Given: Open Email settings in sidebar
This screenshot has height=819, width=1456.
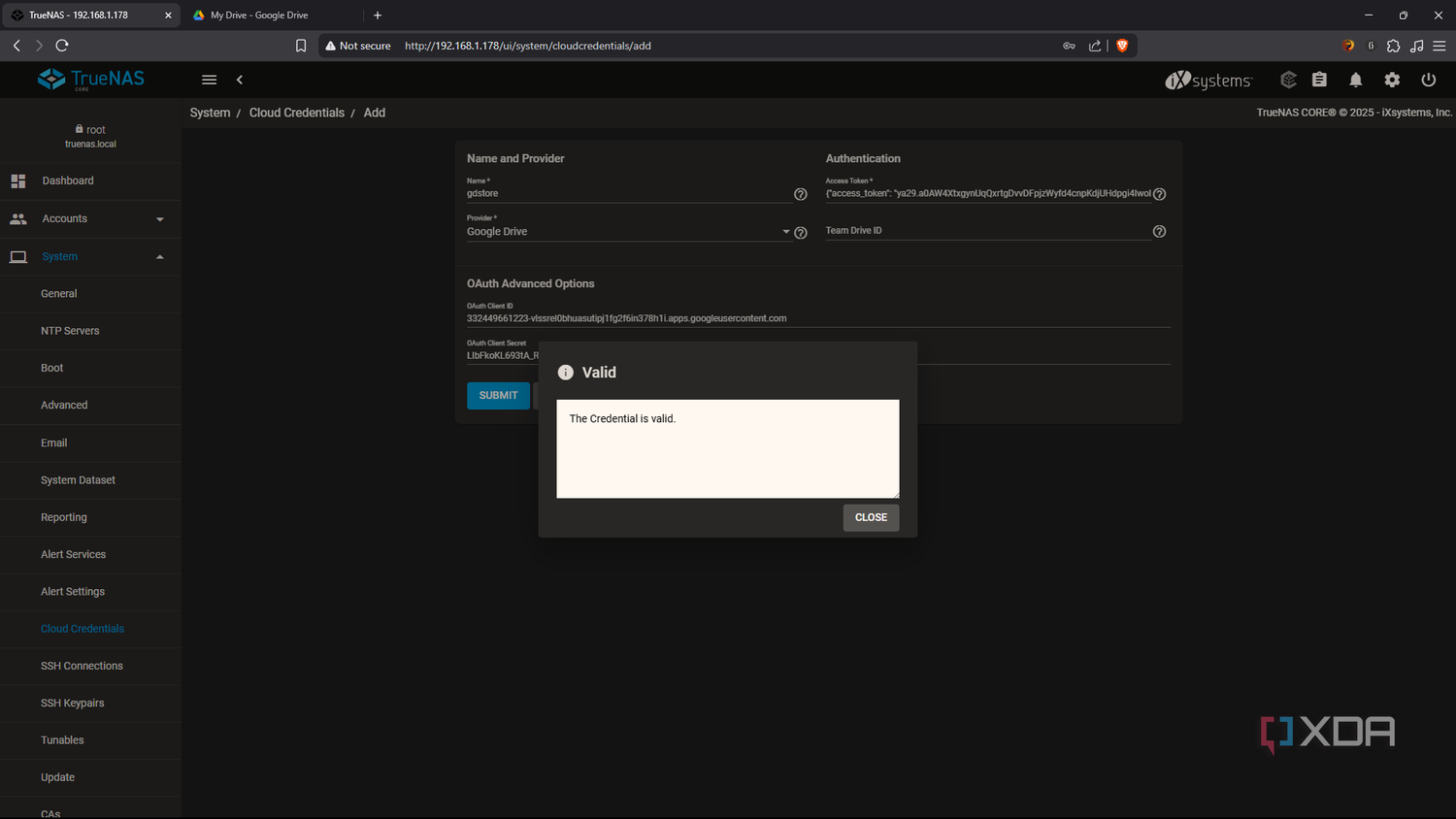Looking at the screenshot, I should click(x=54, y=443).
